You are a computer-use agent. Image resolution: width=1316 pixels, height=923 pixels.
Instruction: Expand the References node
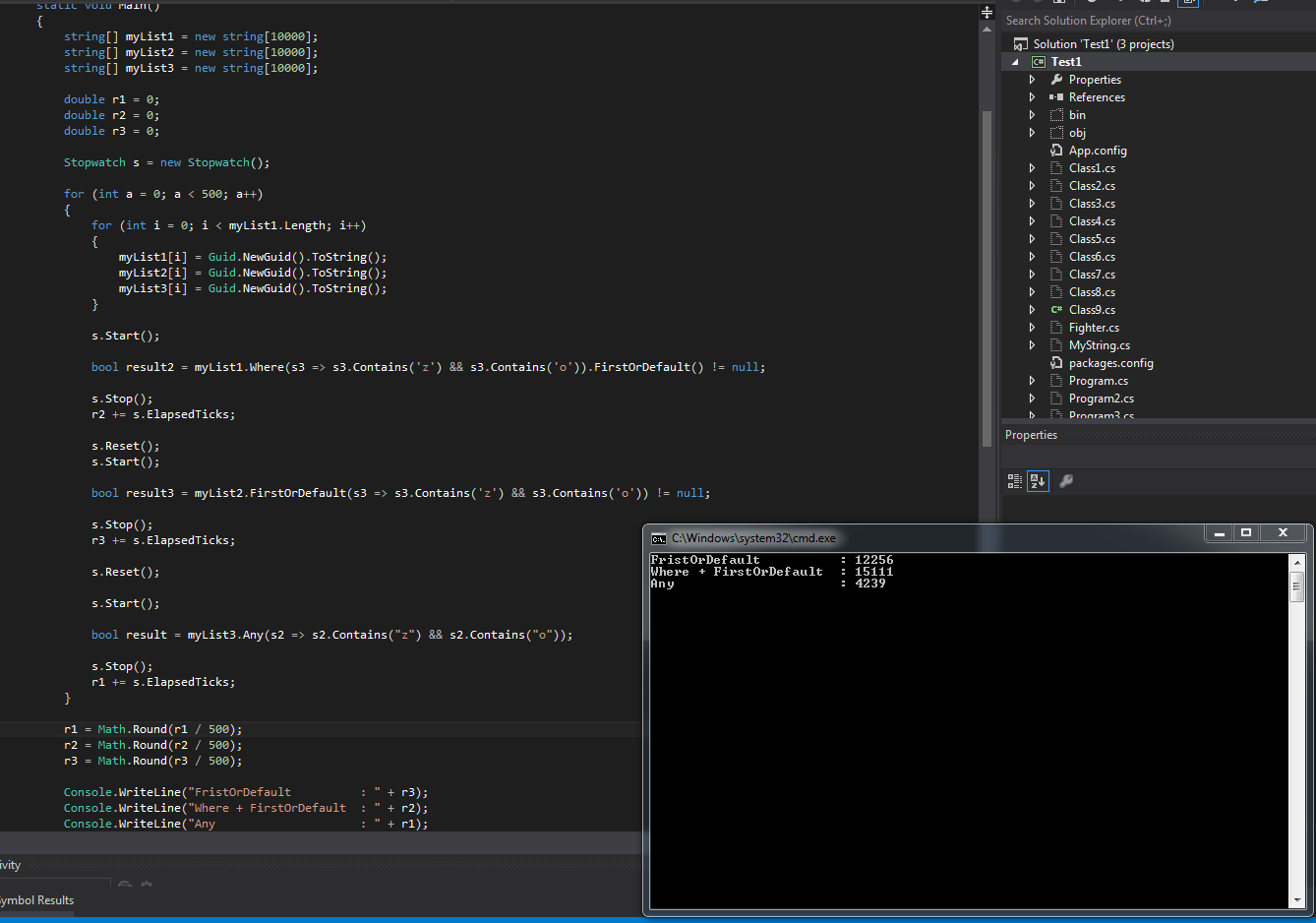(1032, 97)
